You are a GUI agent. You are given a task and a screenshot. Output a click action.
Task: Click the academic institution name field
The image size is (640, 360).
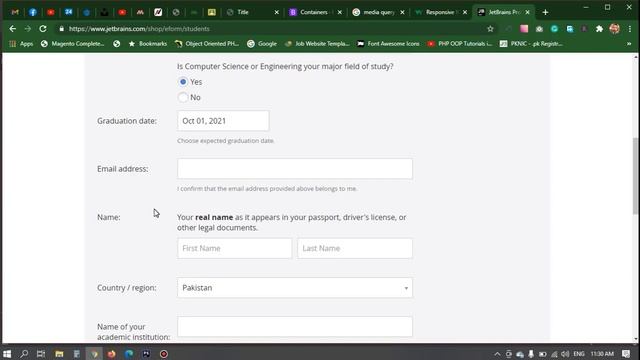click(295, 327)
